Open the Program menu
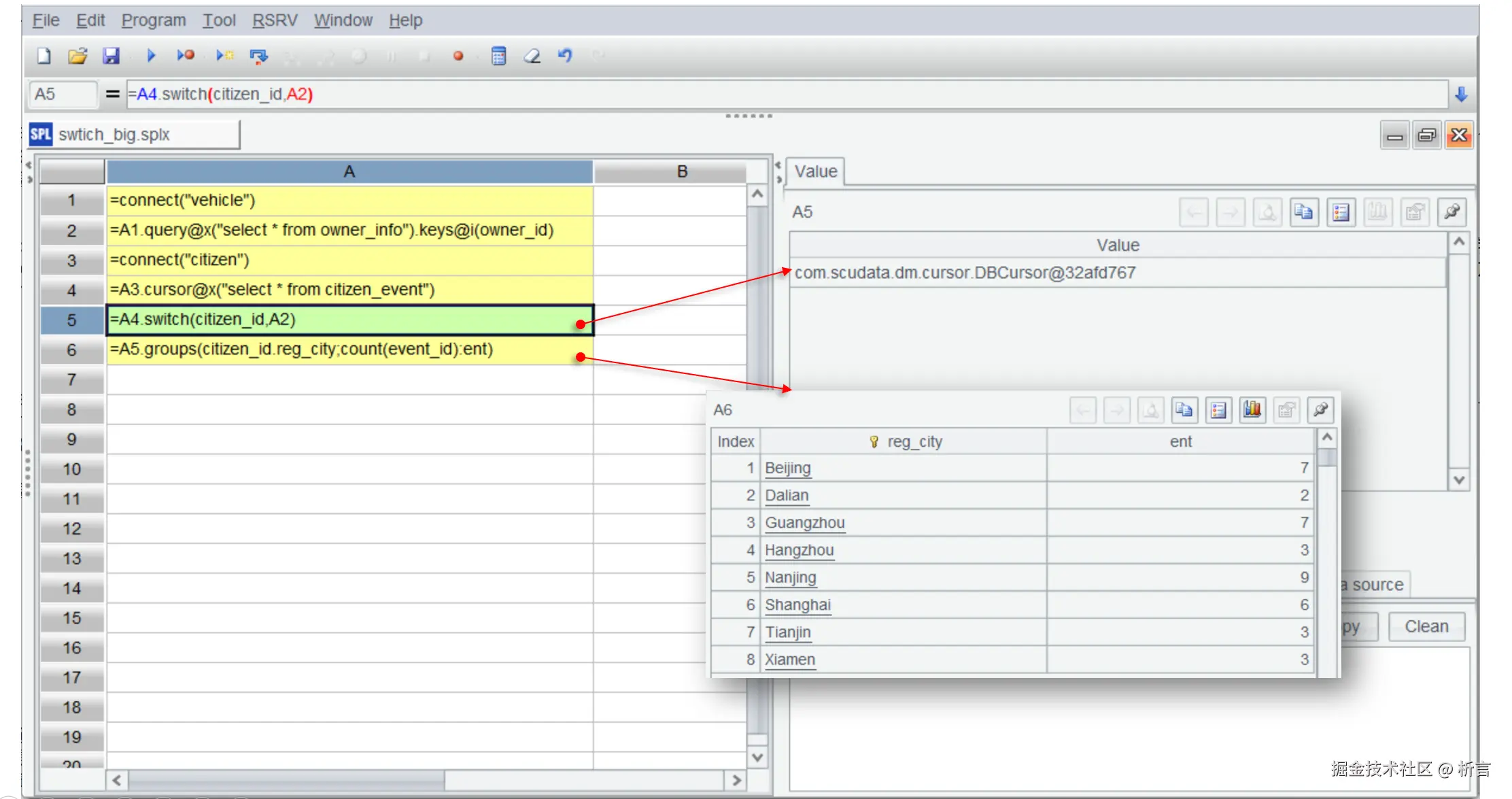 click(154, 20)
